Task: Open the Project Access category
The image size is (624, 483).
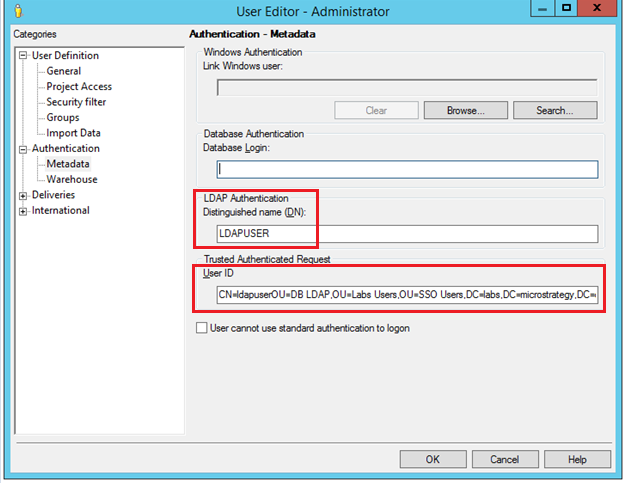Action: click(78, 87)
